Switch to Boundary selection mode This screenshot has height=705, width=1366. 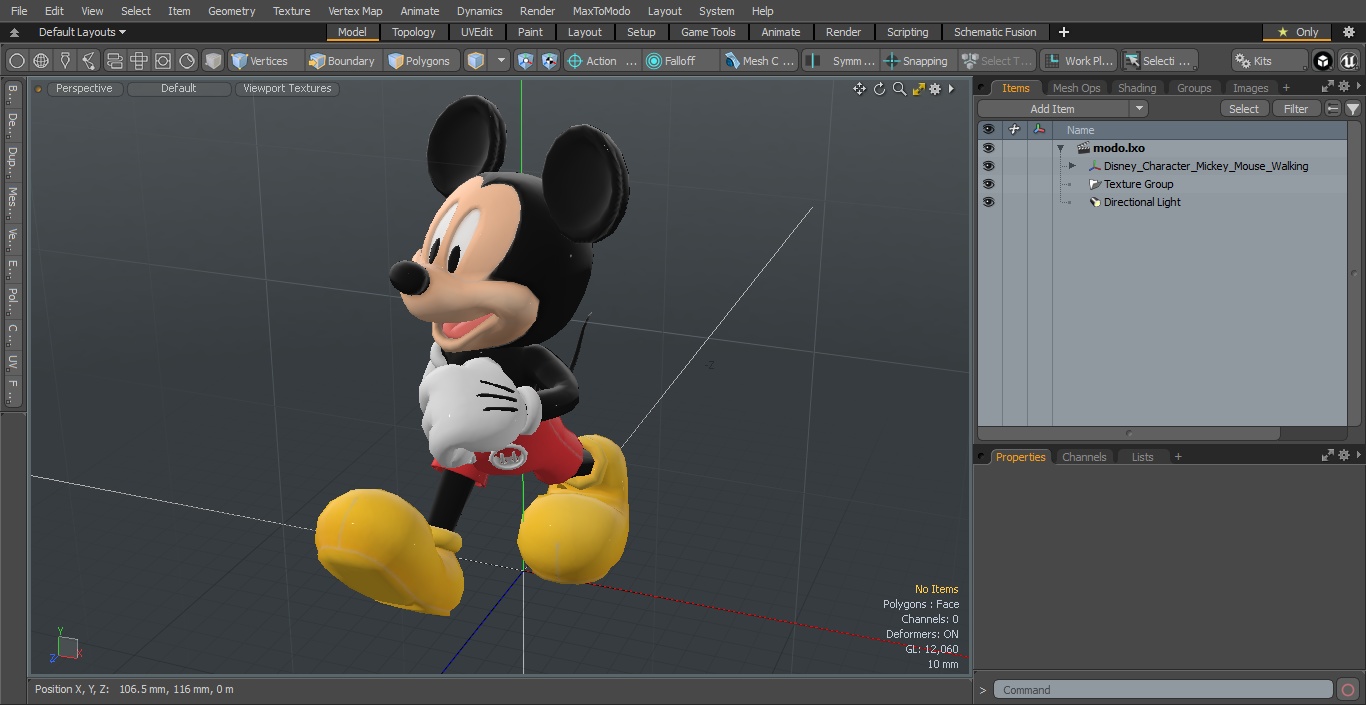342,61
